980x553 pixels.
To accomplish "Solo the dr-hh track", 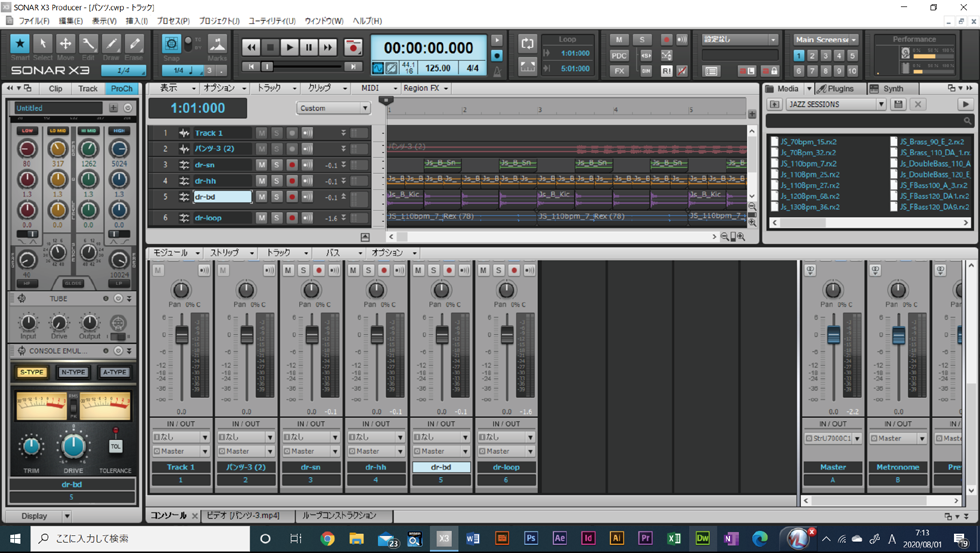I will pos(276,181).
